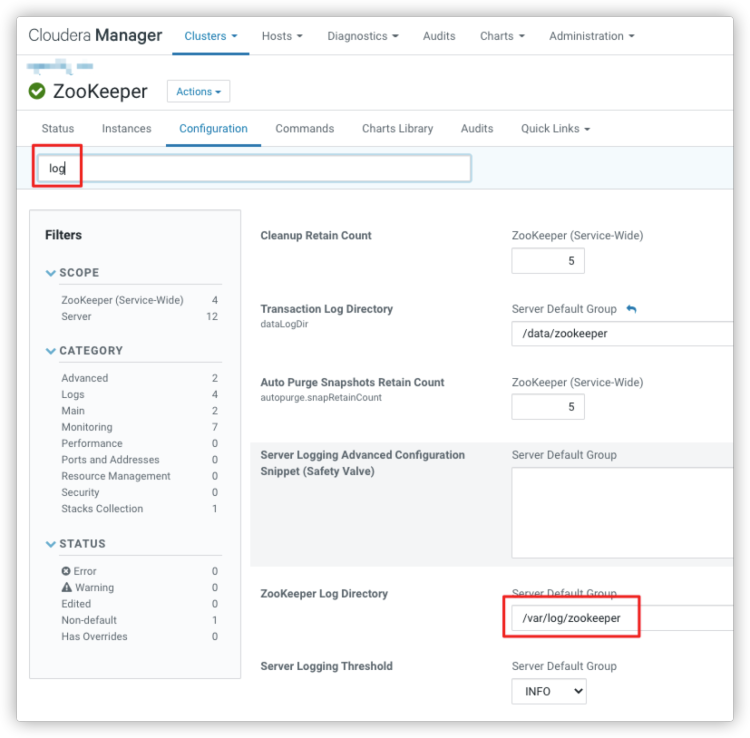The height and width of the screenshot is (738, 750).
Task: Open the service-level Audits tab
Action: tap(477, 129)
